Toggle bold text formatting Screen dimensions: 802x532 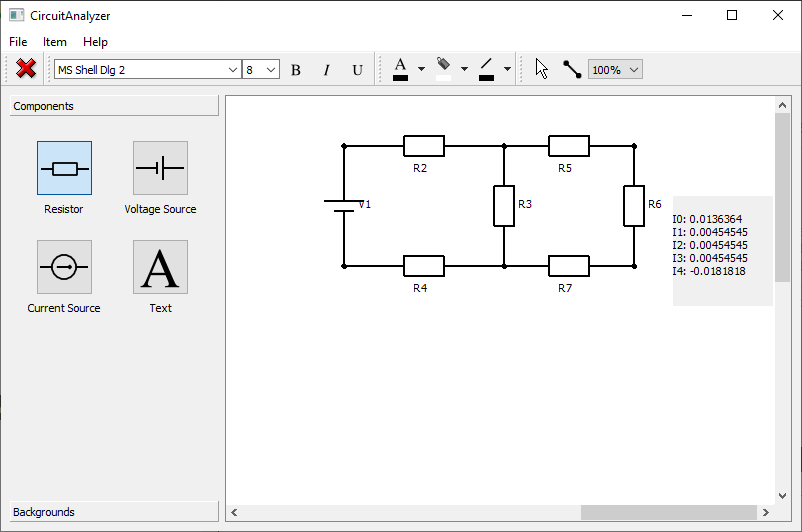(x=295, y=70)
